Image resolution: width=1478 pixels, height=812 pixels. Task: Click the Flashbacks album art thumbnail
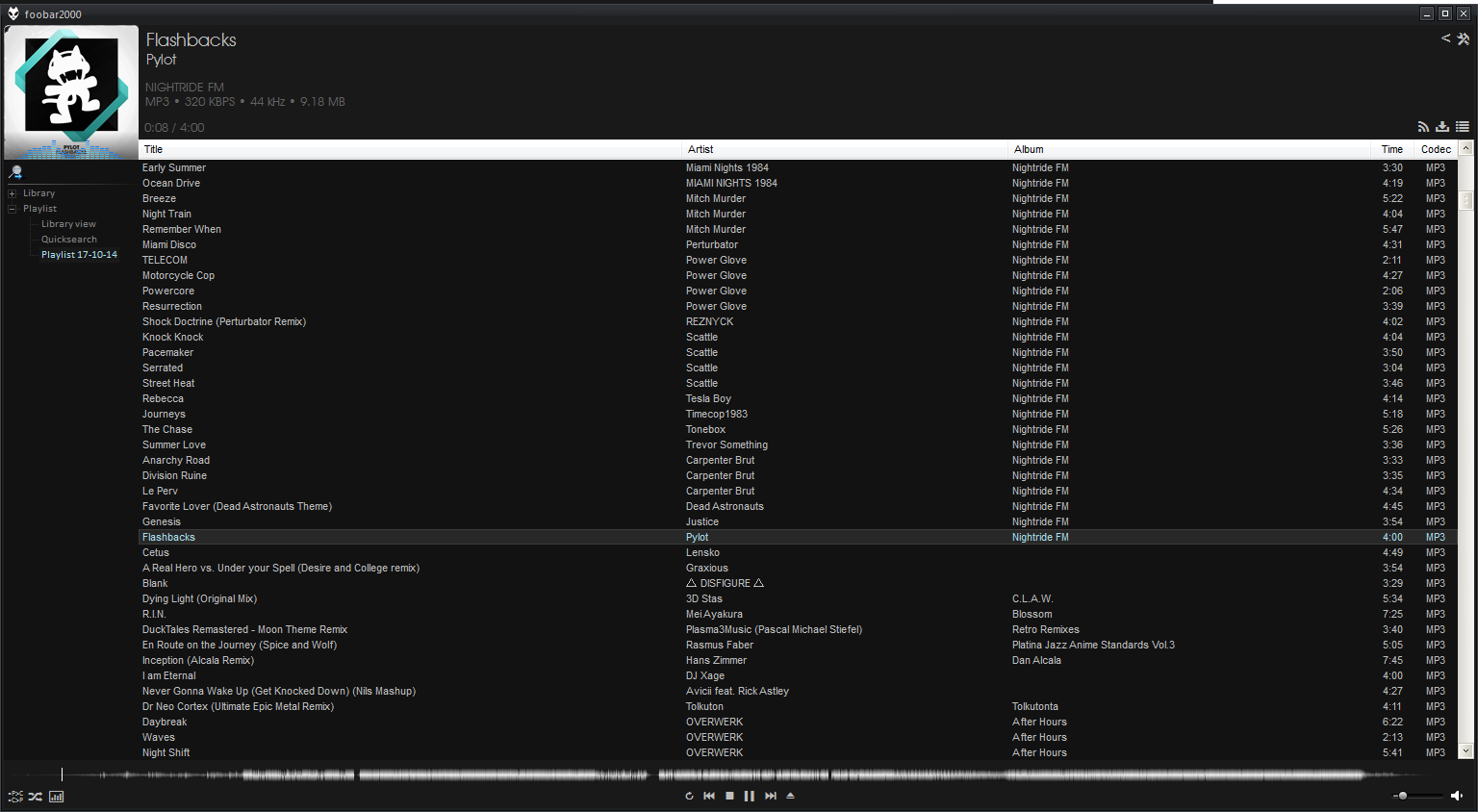pos(71,92)
